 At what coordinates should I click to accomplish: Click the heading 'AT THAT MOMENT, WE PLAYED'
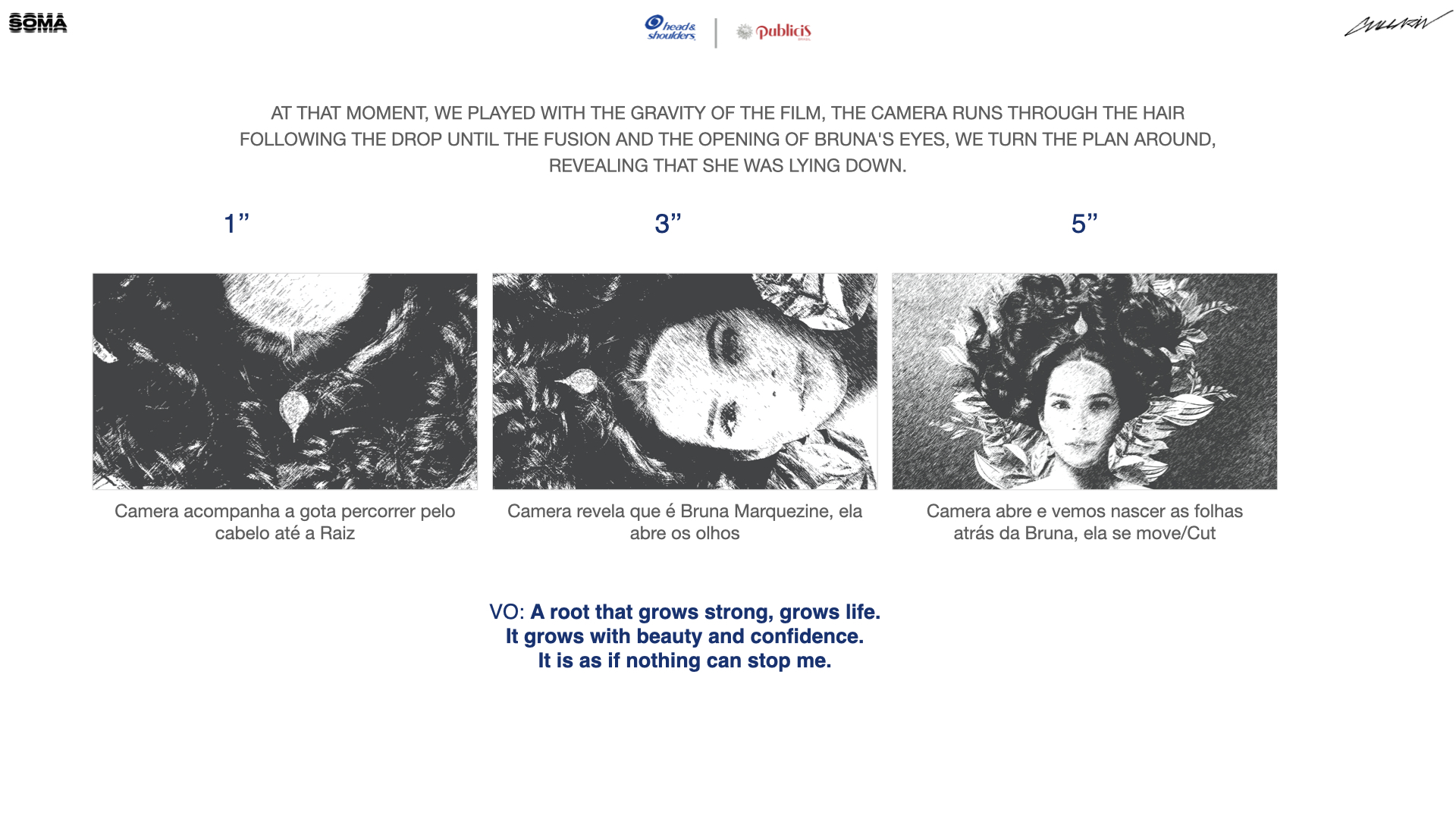[728, 113]
